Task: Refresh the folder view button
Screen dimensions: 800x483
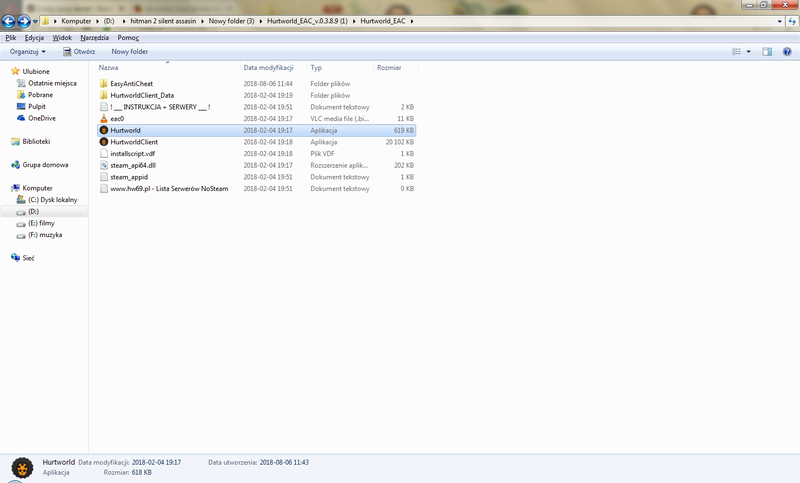Action: tap(792, 21)
